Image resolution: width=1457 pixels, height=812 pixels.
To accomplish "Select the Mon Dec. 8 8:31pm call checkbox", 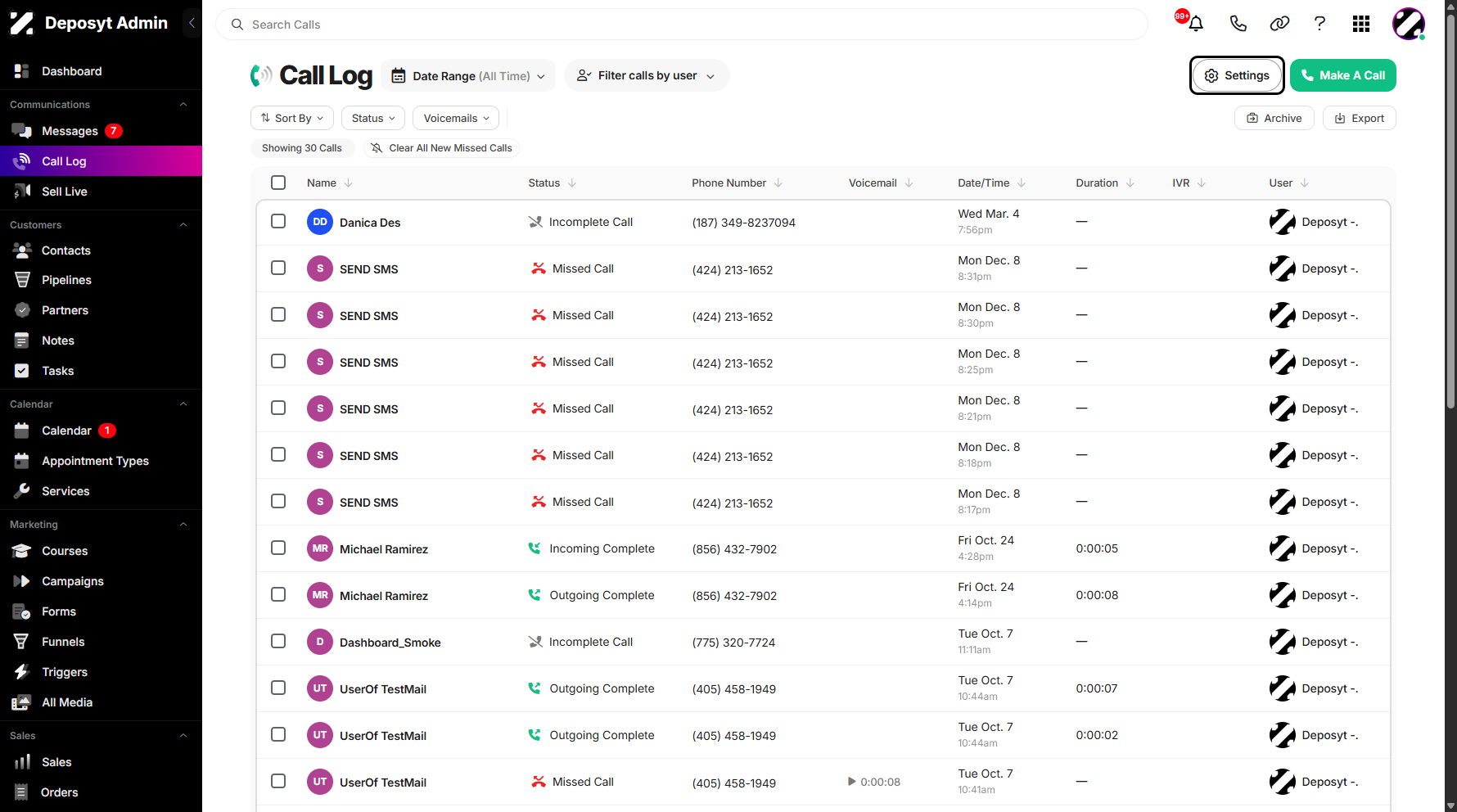I will [278, 268].
